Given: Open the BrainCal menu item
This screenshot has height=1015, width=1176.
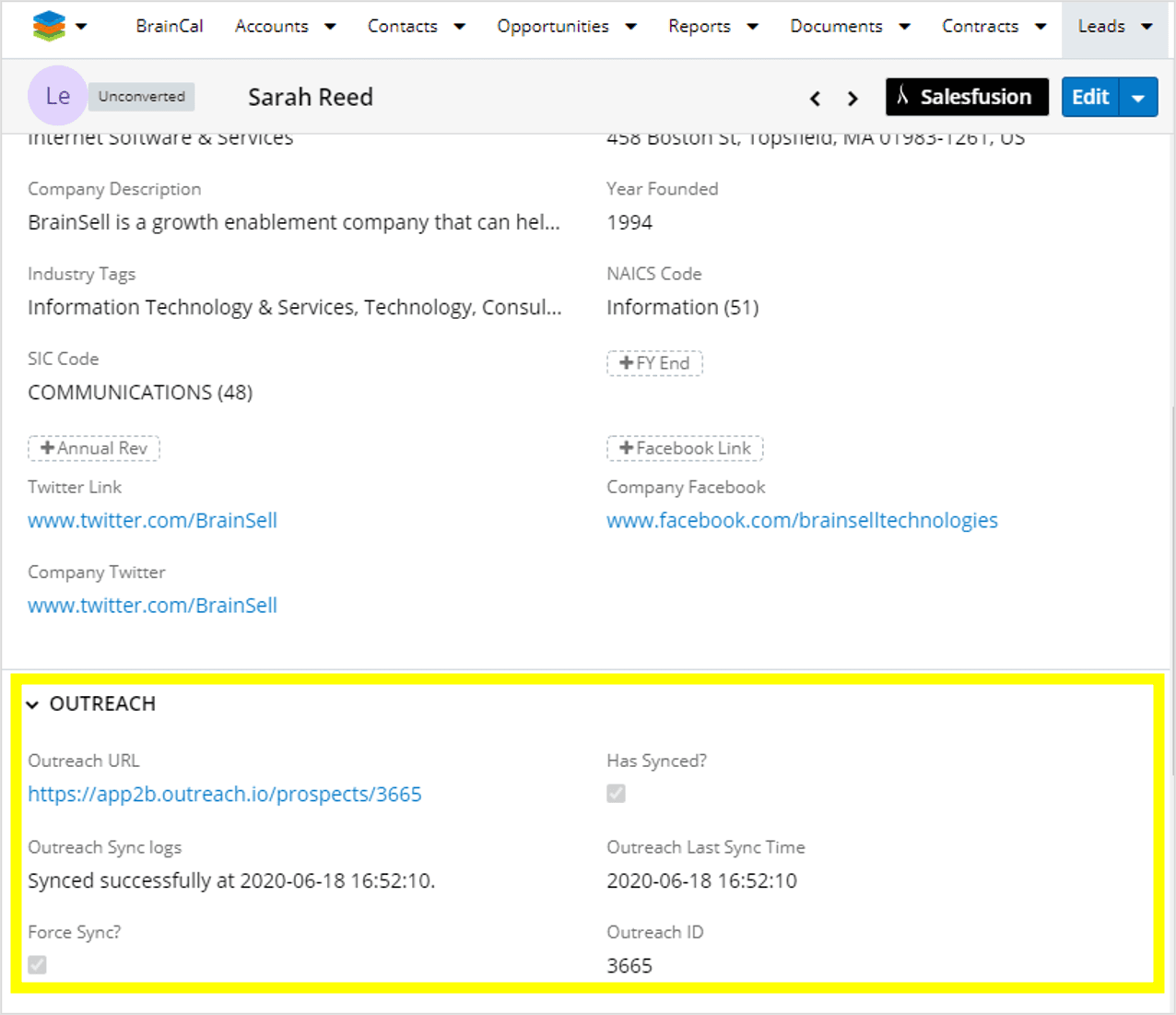Looking at the screenshot, I should tap(170, 27).
